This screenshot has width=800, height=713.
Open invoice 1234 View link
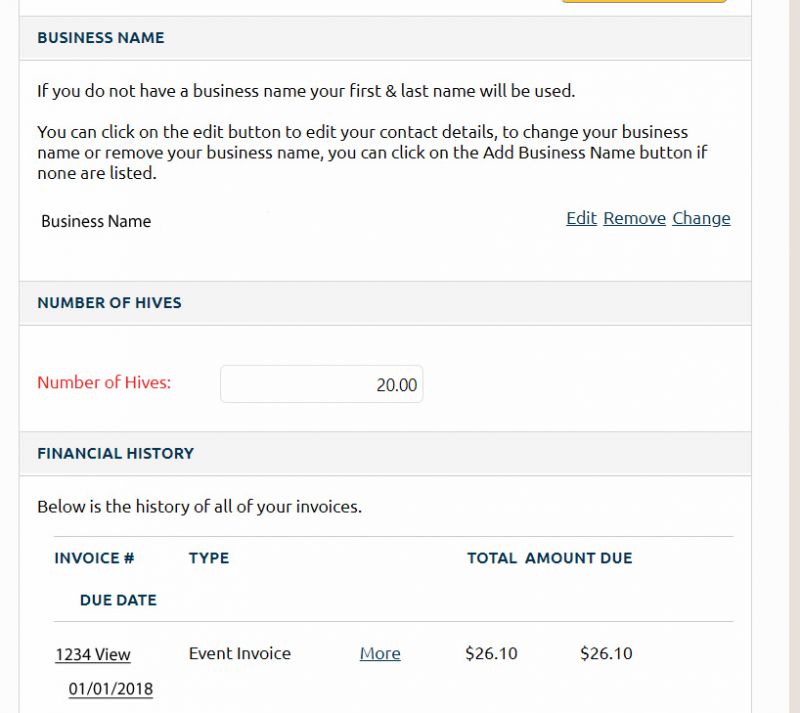[93, 654]
